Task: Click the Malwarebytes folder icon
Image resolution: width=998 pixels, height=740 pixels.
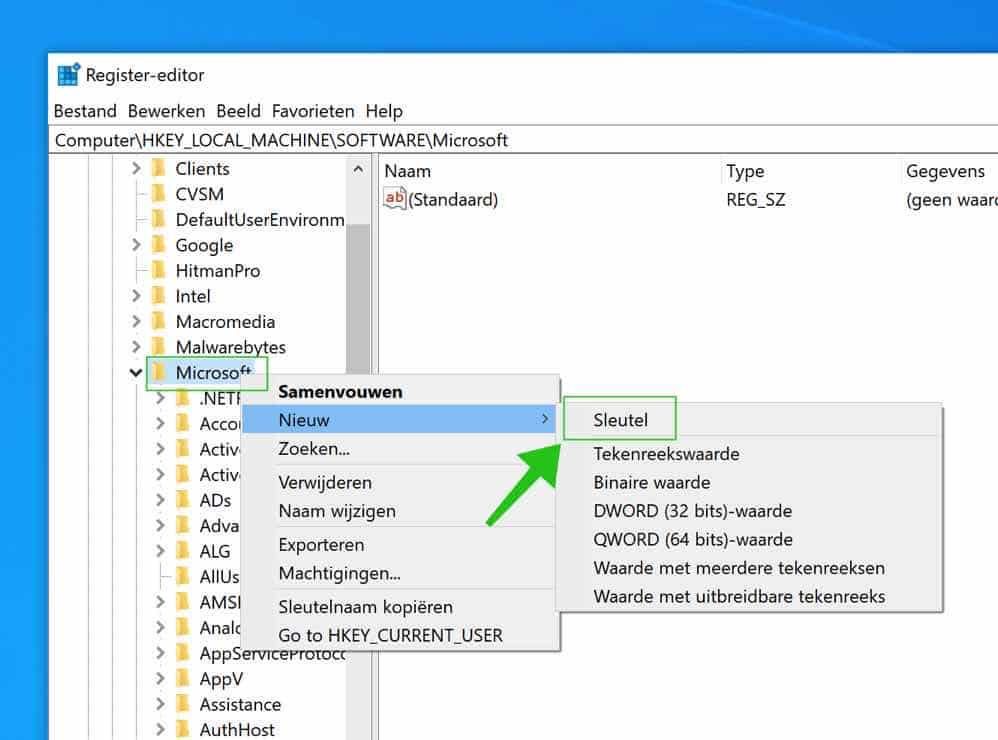Action: click(159, 347)
